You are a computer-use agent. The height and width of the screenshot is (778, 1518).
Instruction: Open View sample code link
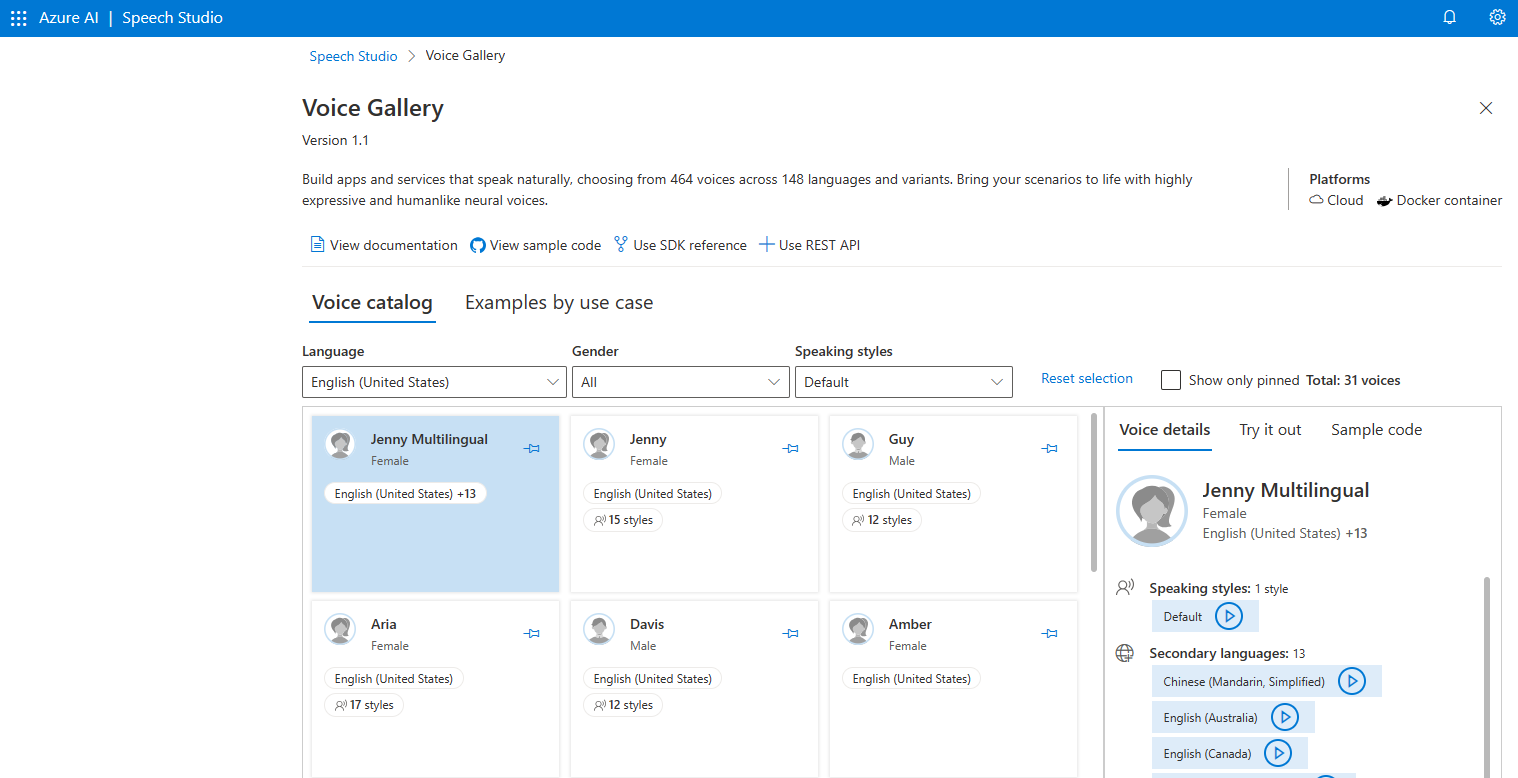pyautogui.click(x=536, y=245)
